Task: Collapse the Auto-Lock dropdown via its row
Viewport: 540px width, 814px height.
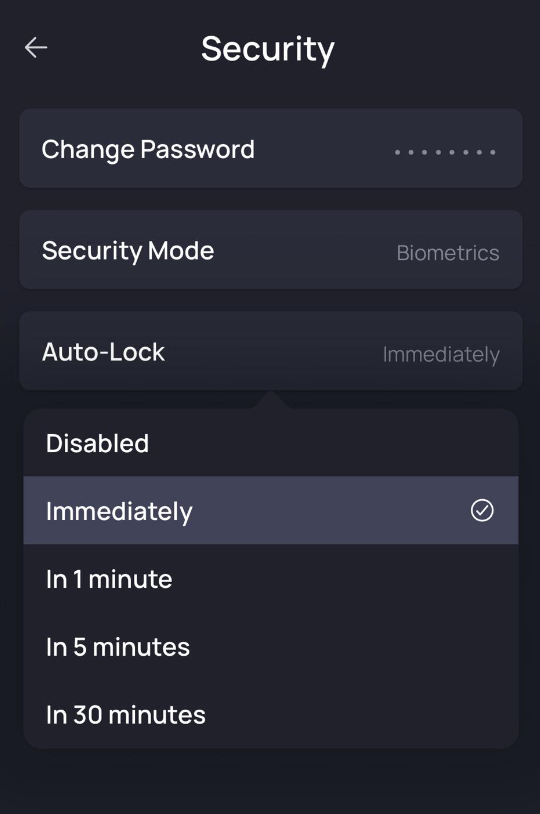Action: pyautogui.click(x=271, y=351)
